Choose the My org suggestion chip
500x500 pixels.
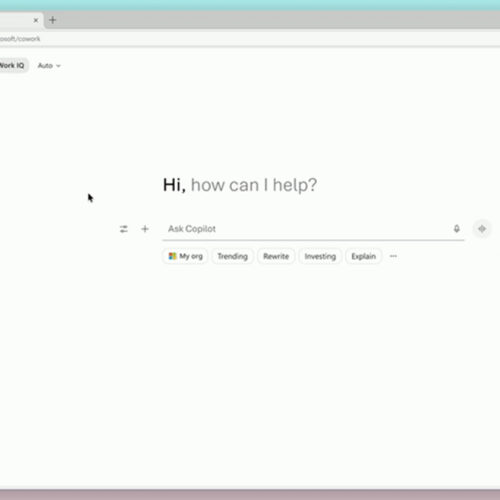click(185, 256)
